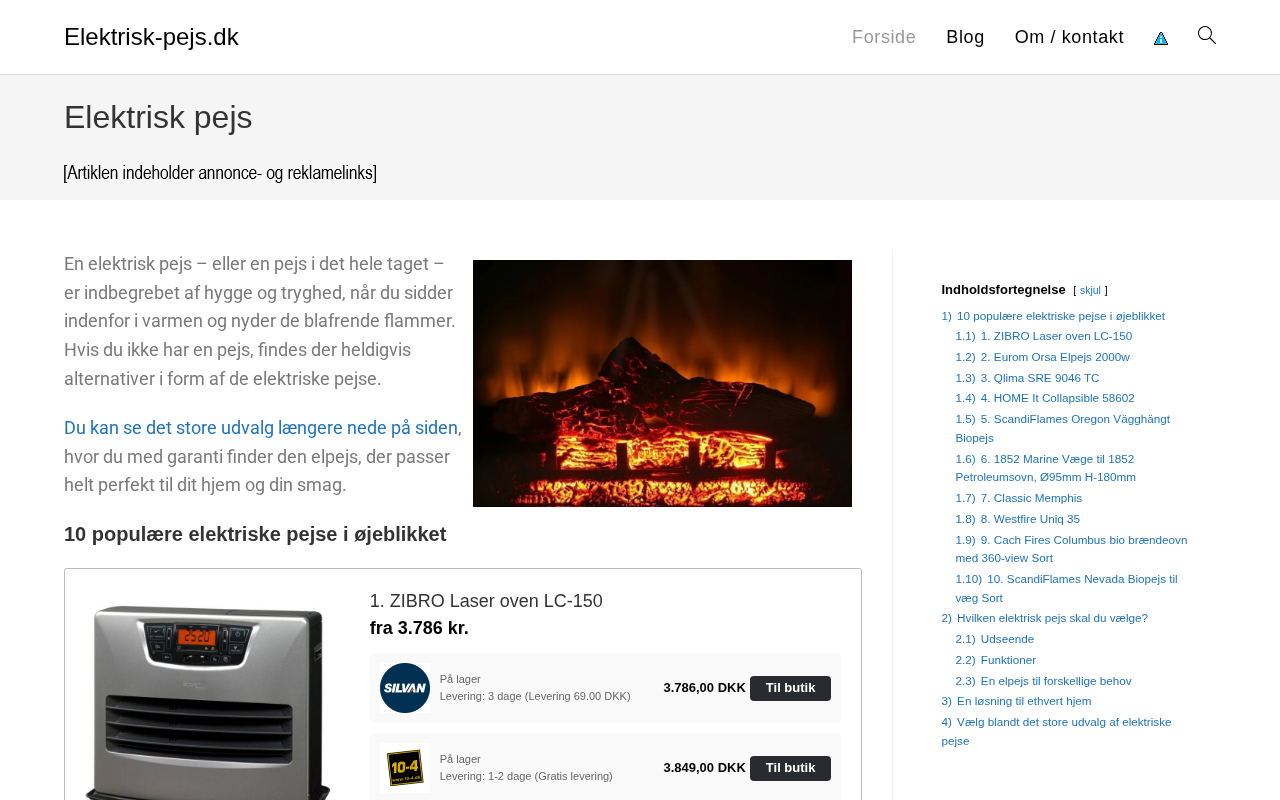Open Om / kontakt page

[x=1069, y=37]
